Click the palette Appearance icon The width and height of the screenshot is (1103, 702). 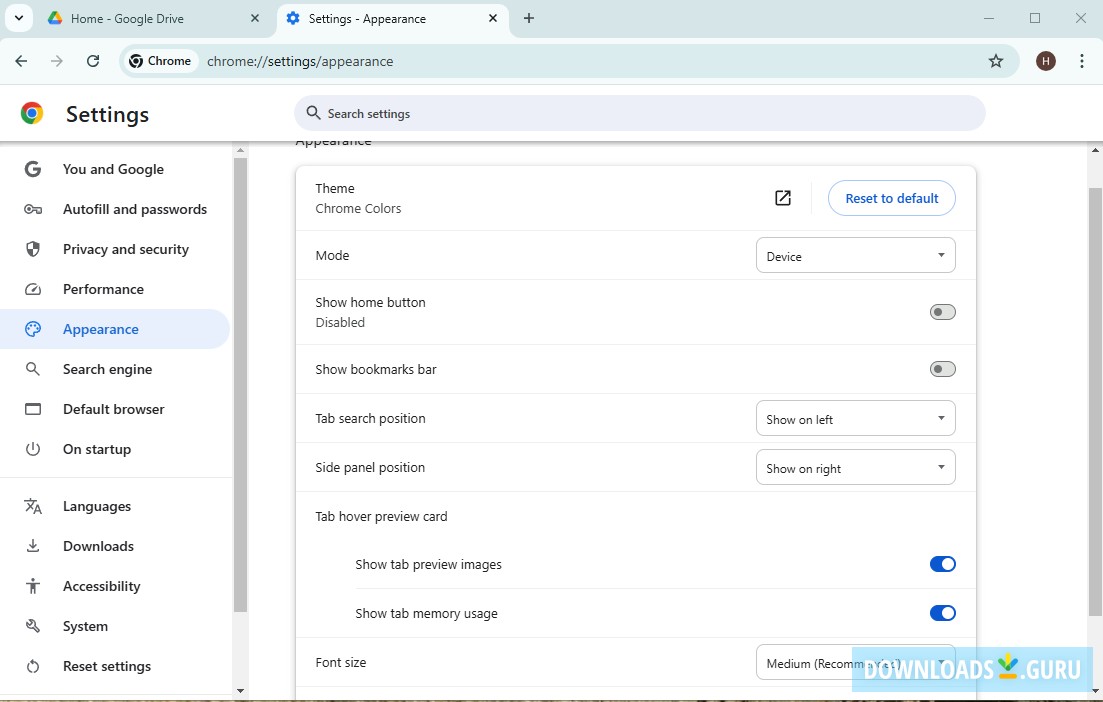pyautogui.click(x=32, y=329)
